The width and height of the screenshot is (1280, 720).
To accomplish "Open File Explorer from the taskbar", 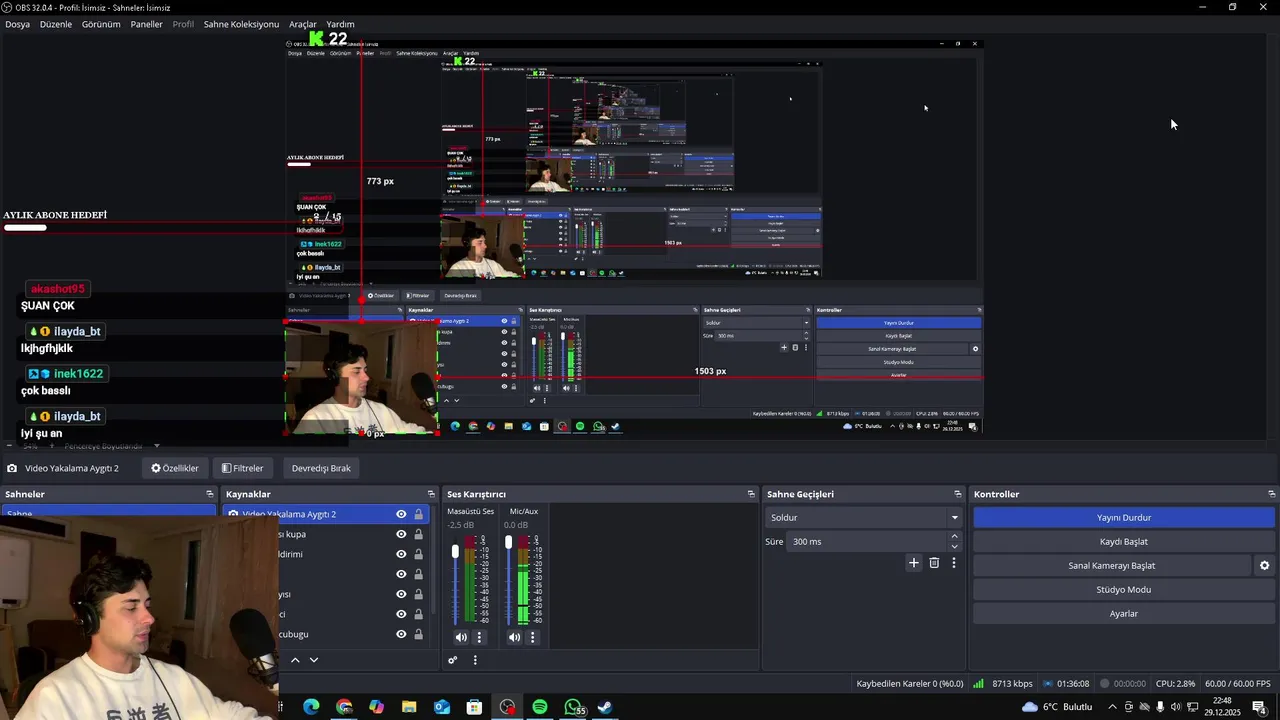I will (x=409, y=707).
